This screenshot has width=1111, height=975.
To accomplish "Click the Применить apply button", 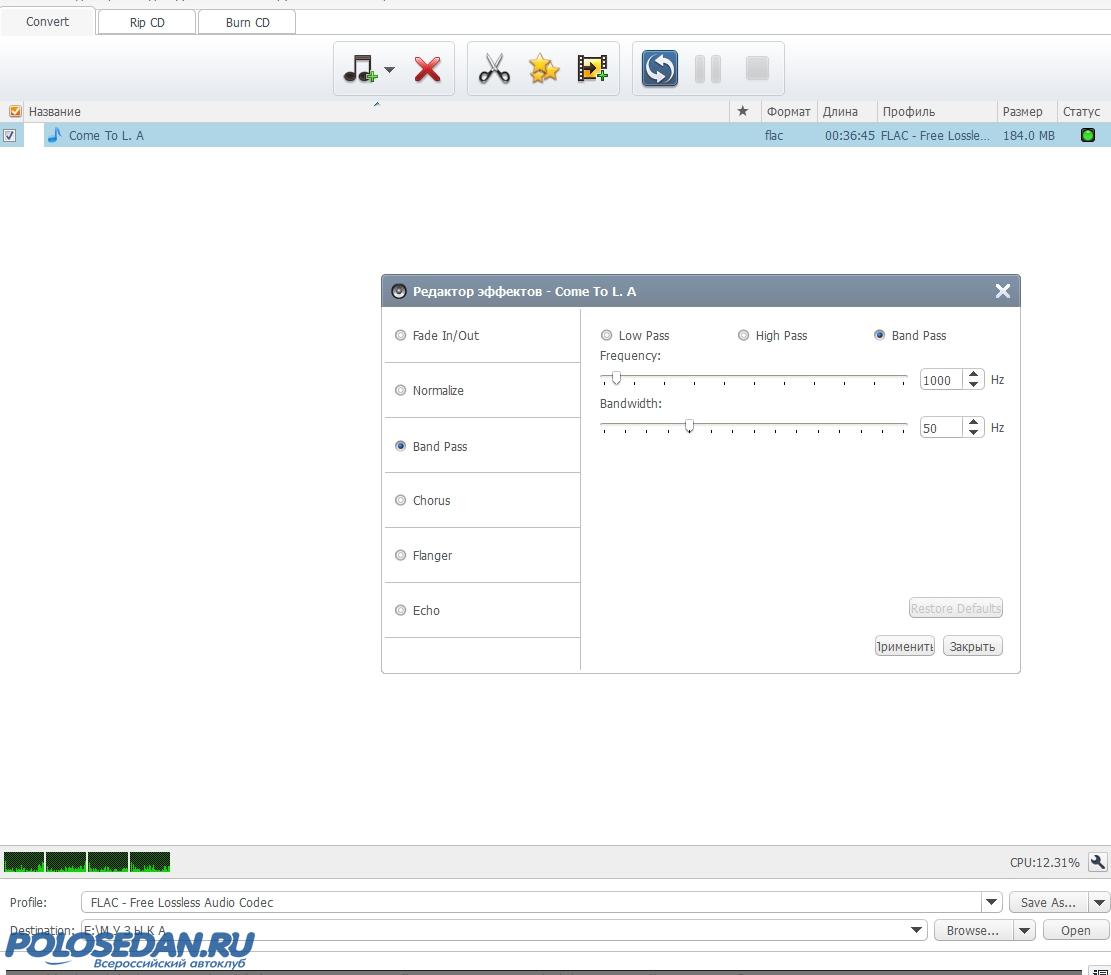I will (904, 646).
